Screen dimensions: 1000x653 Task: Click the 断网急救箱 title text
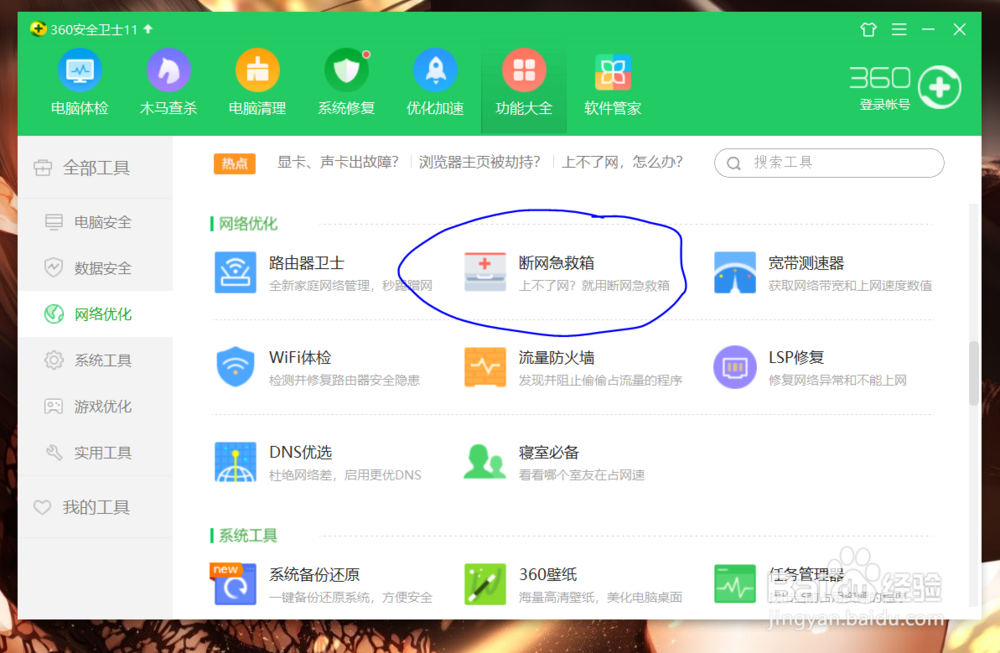[x=556, y=263]
